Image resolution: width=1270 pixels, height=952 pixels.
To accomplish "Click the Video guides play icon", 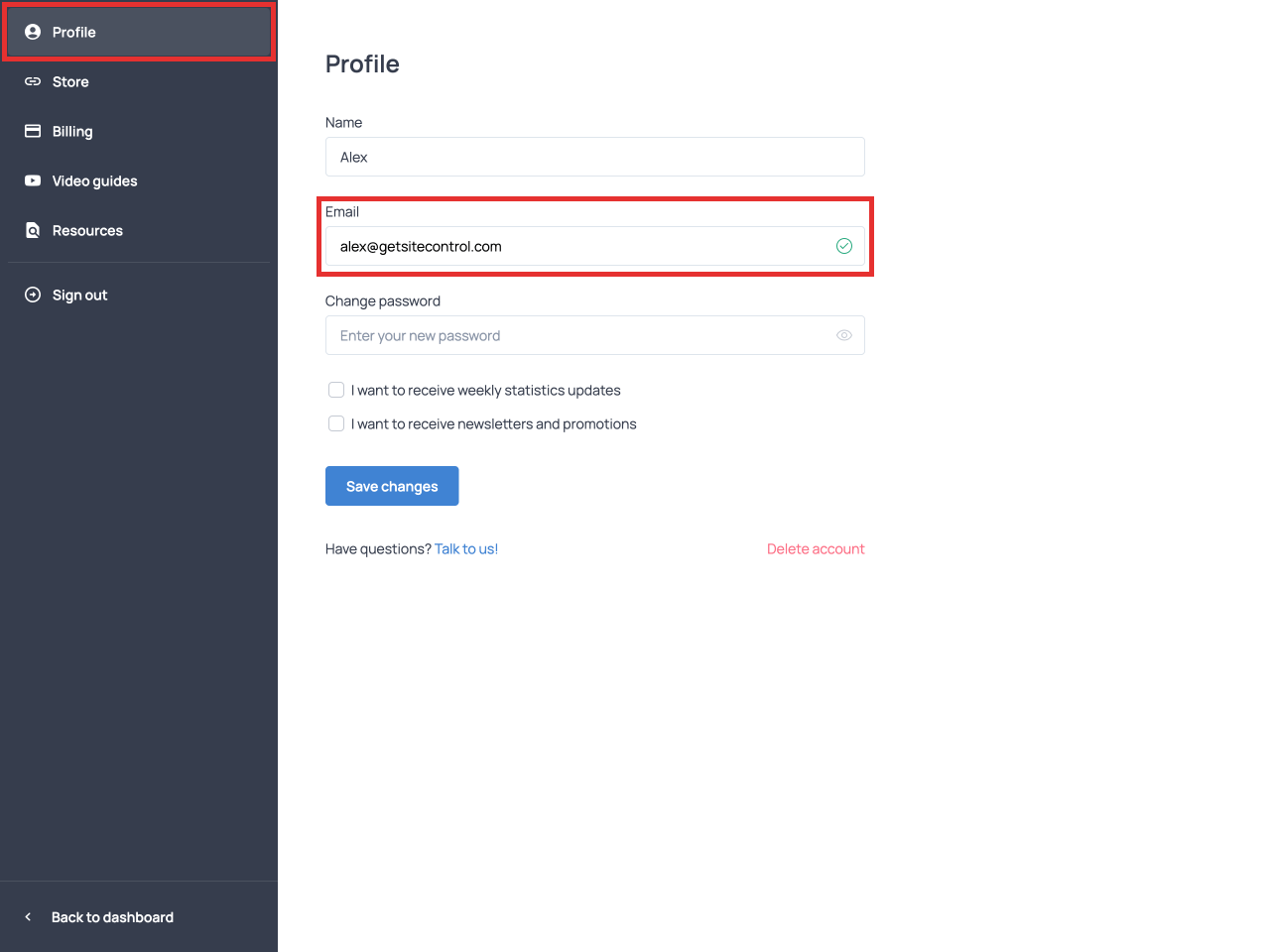I will tap(33, 180).
